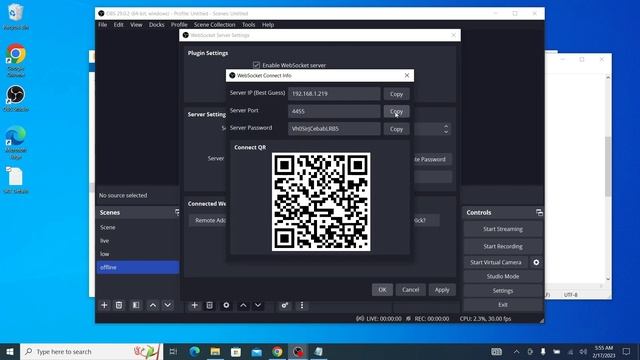Undock the Scenes panel icon

pyautogui.click(x=177, y=212)
